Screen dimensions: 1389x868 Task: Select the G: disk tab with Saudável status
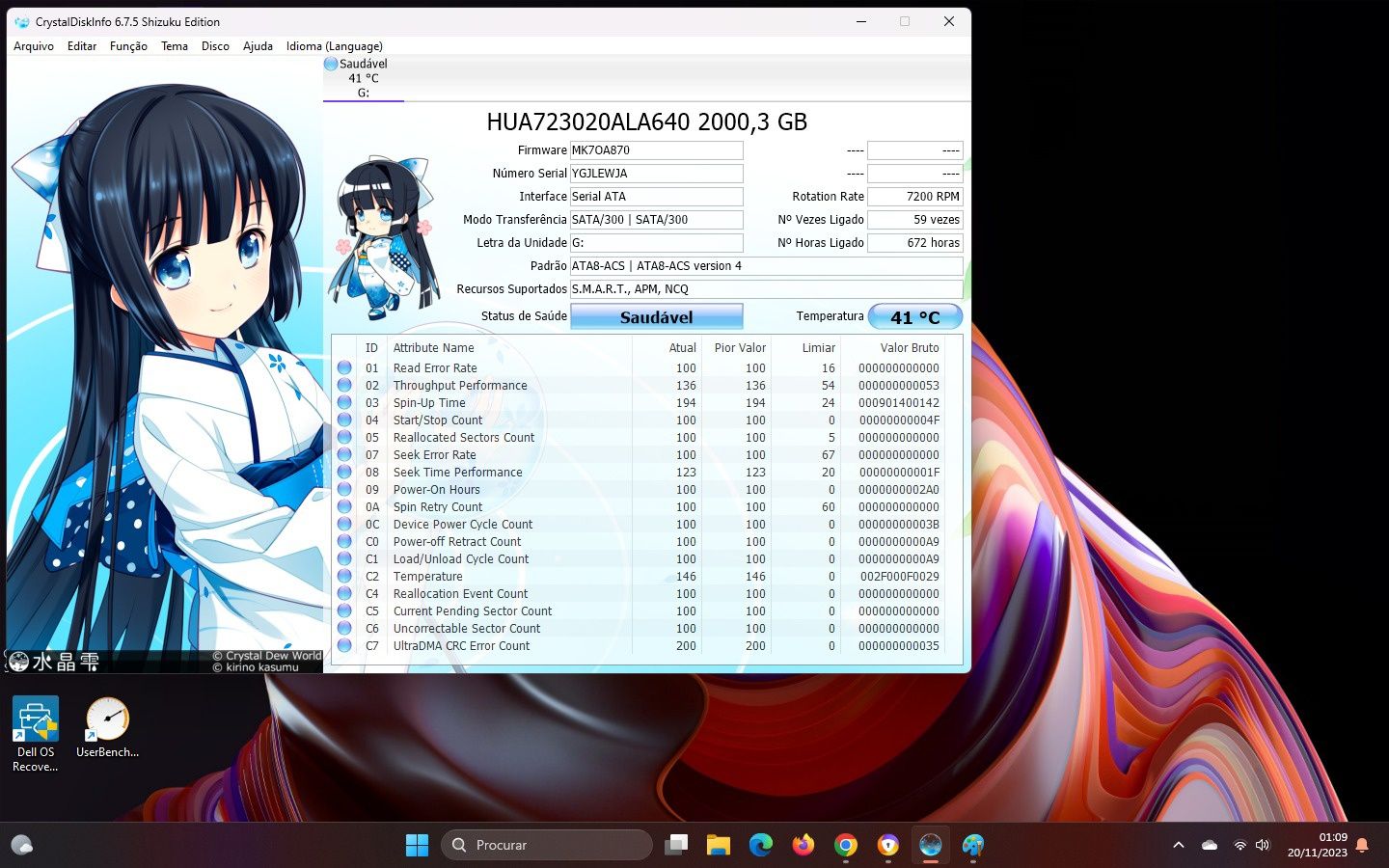click(363, 78)
